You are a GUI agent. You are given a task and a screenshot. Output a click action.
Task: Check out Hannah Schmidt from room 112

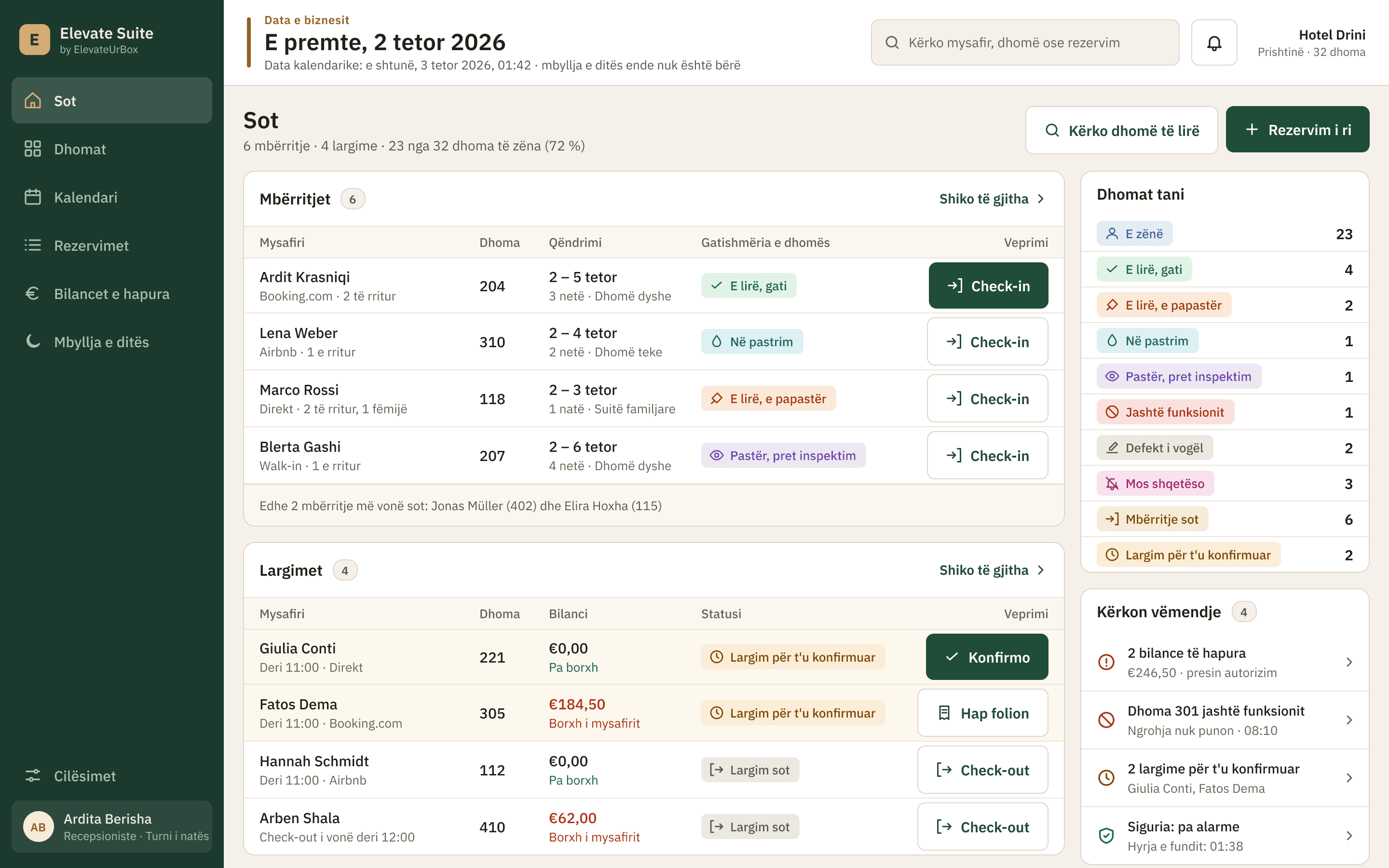[982, 770]
